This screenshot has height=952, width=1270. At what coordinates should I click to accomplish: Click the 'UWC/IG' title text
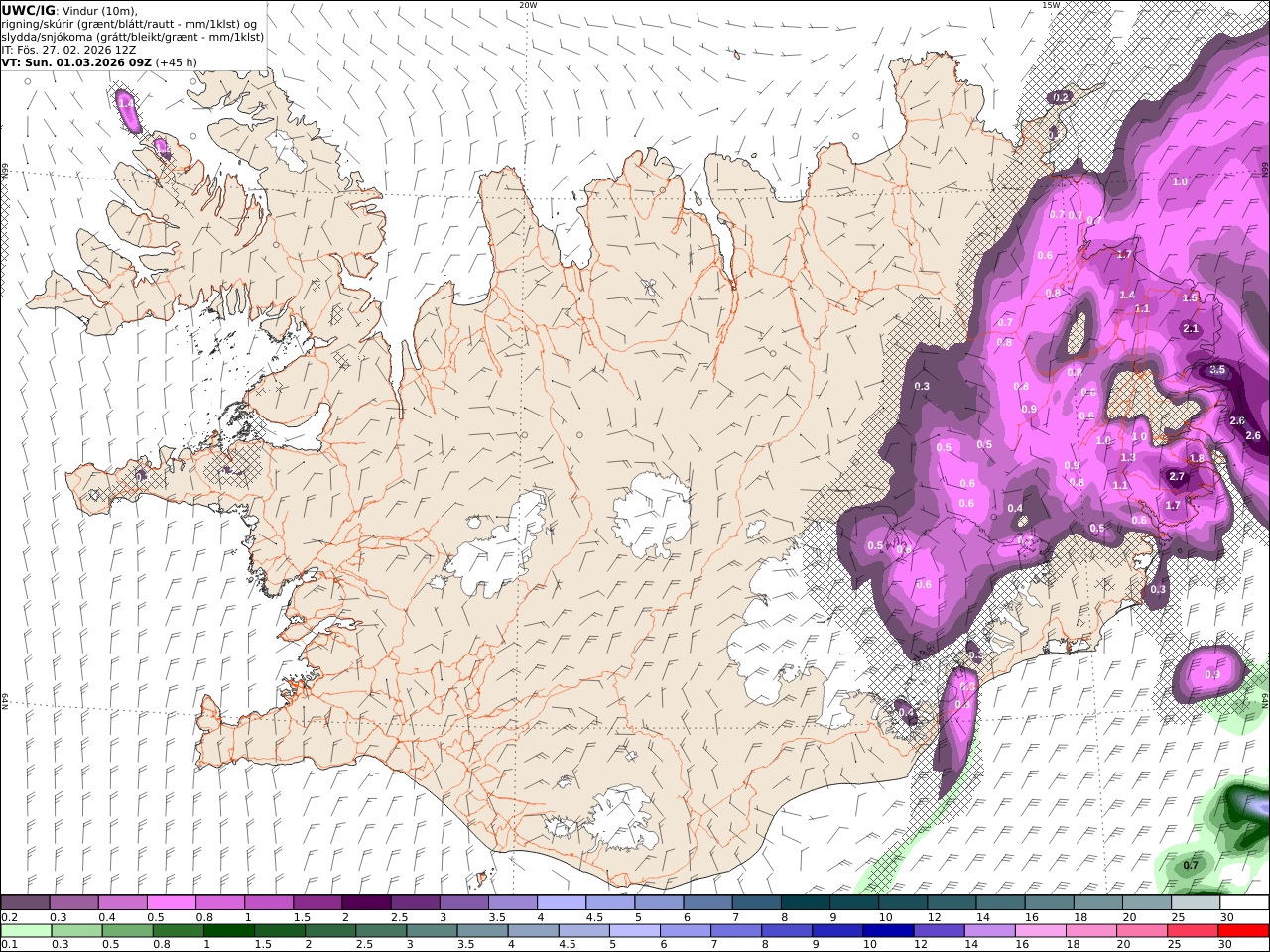tap(29, 10)
